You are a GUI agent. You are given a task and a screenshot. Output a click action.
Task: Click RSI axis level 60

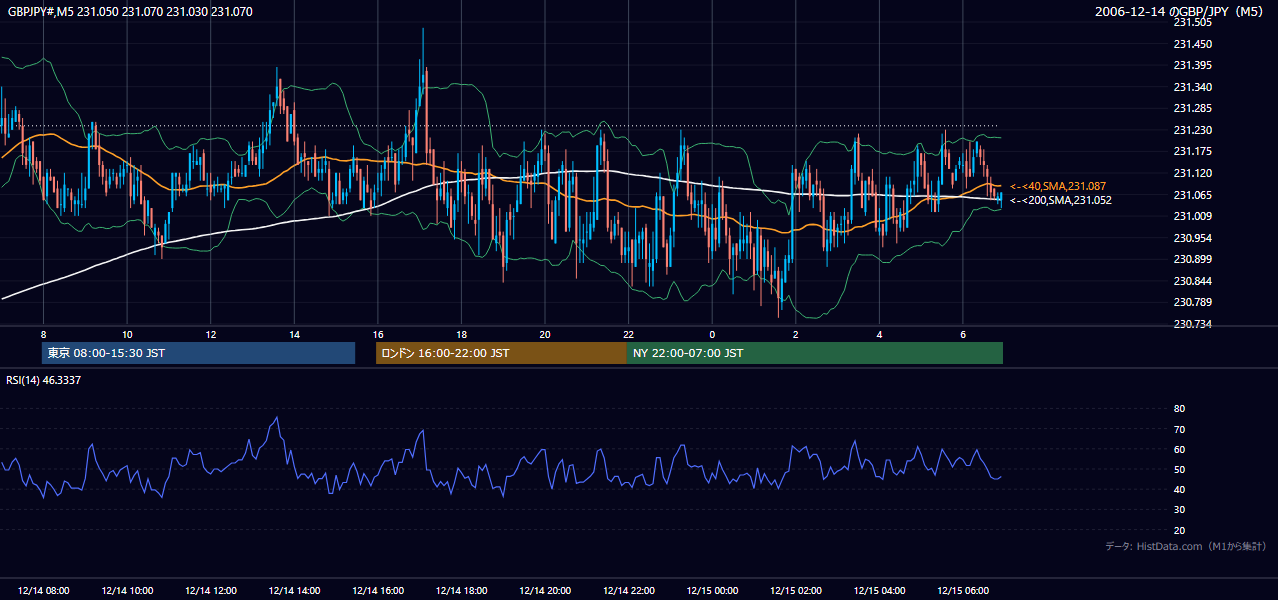click(1179, 449)
